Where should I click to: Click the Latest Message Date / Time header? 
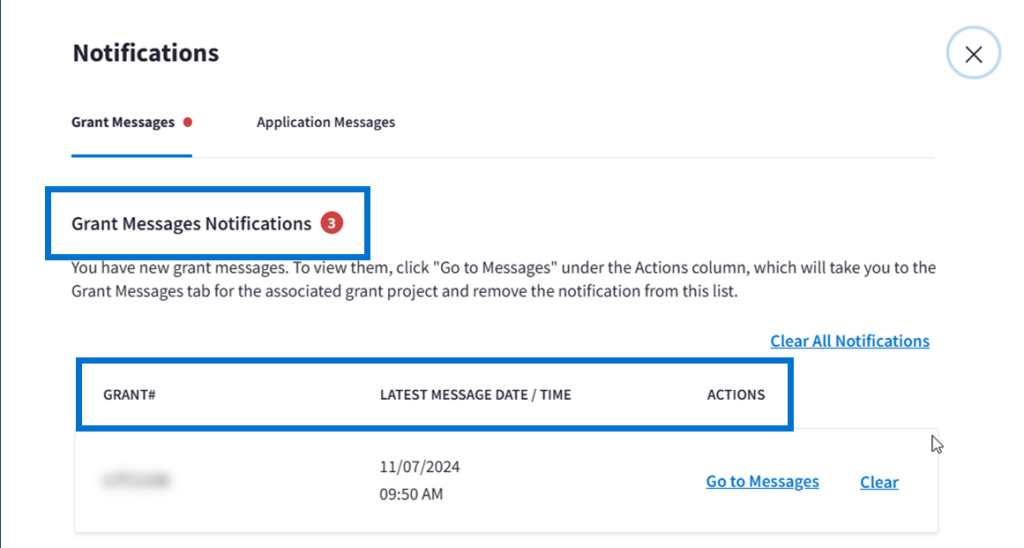pos(475,394)
